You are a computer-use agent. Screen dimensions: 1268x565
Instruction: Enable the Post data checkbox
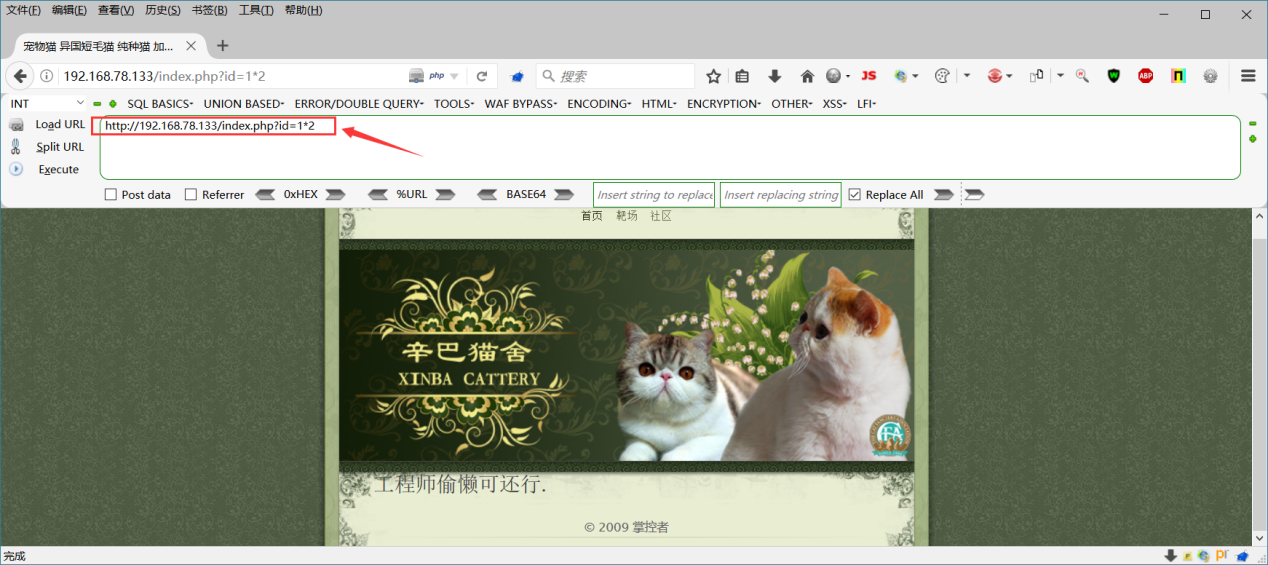tap(111, 195)
